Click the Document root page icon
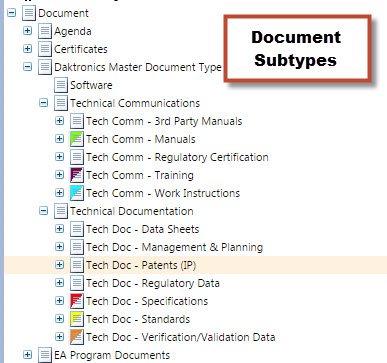The width and height of the screenshot is (387, 363). click(x=28, y=13)
